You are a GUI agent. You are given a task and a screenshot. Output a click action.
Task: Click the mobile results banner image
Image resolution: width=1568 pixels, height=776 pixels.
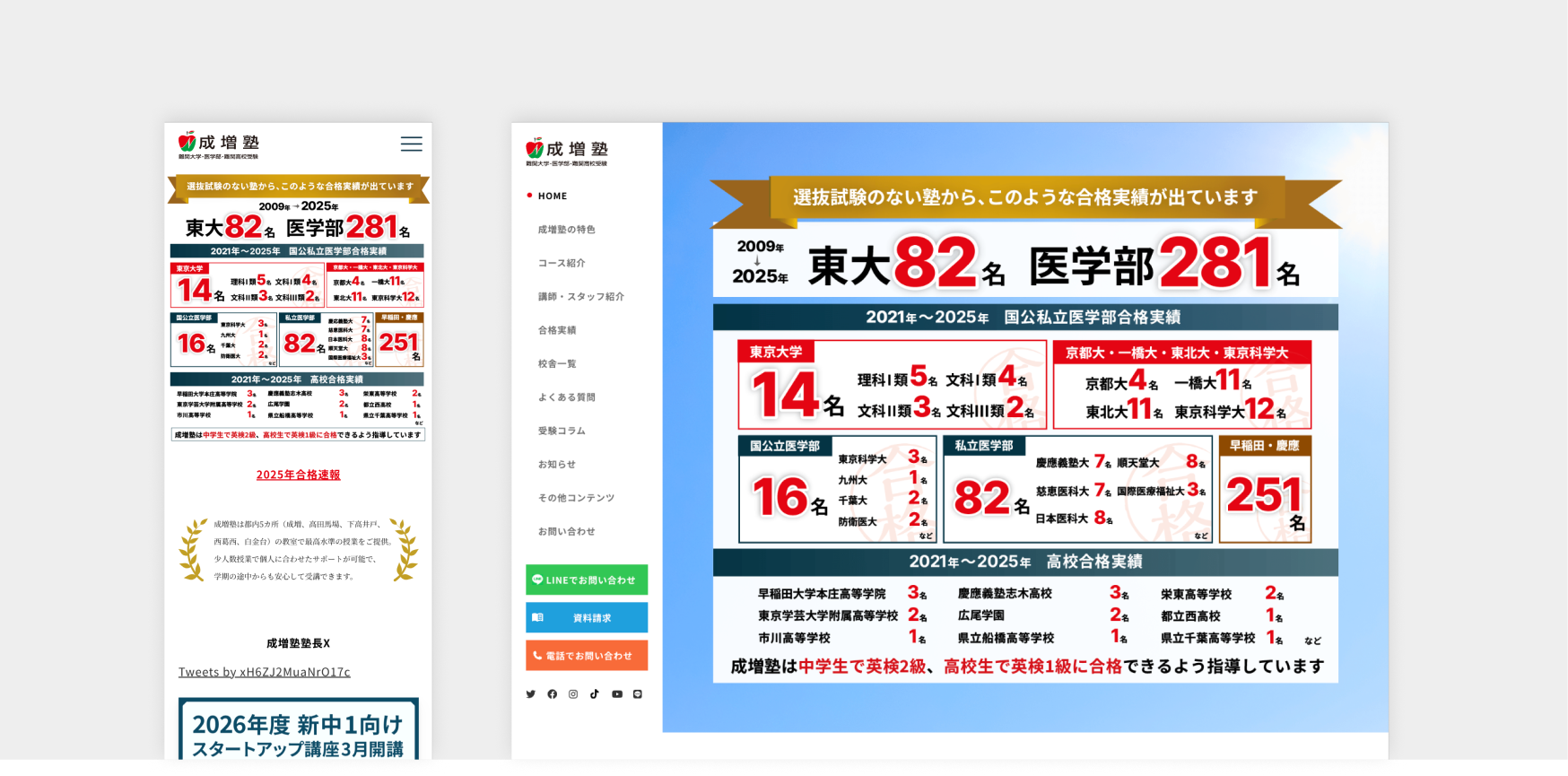[x=298, y=308]
